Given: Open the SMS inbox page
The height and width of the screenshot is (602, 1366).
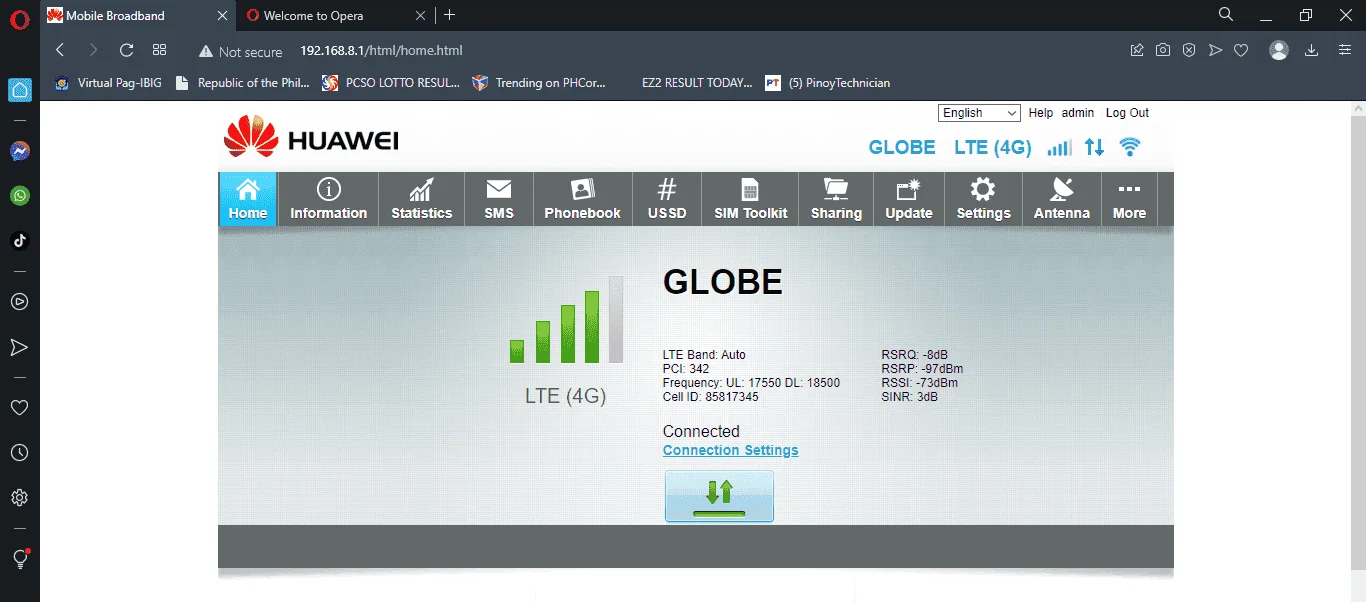Looking at the screenshot, I should tap(499, 199).
